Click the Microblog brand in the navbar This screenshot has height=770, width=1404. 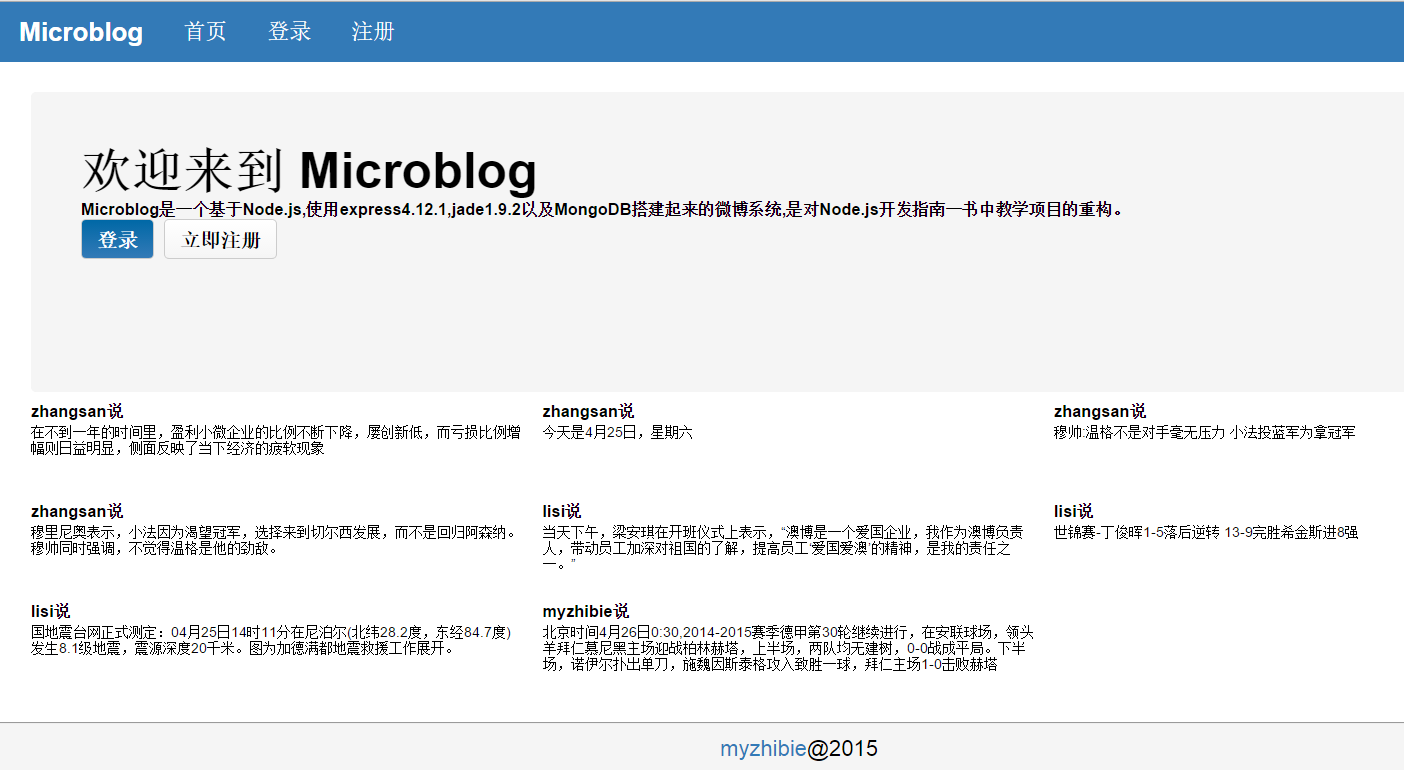point(81,32)
